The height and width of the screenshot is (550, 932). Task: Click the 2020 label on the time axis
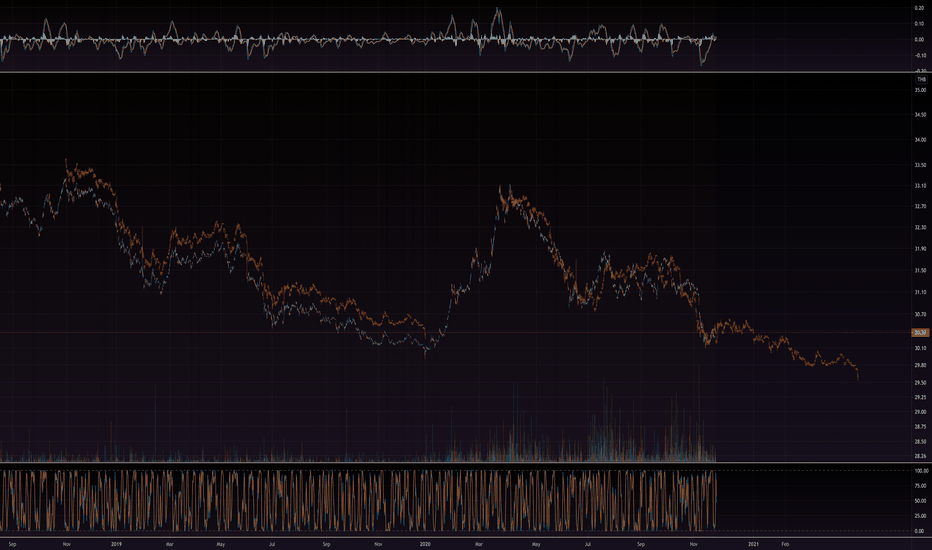pyautogui.click(x=425, y=544)
